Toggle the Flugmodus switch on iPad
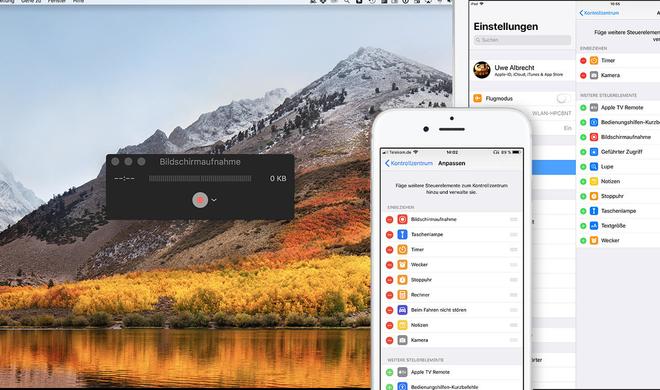Screen dimensions: 660x390 [563, 98]
